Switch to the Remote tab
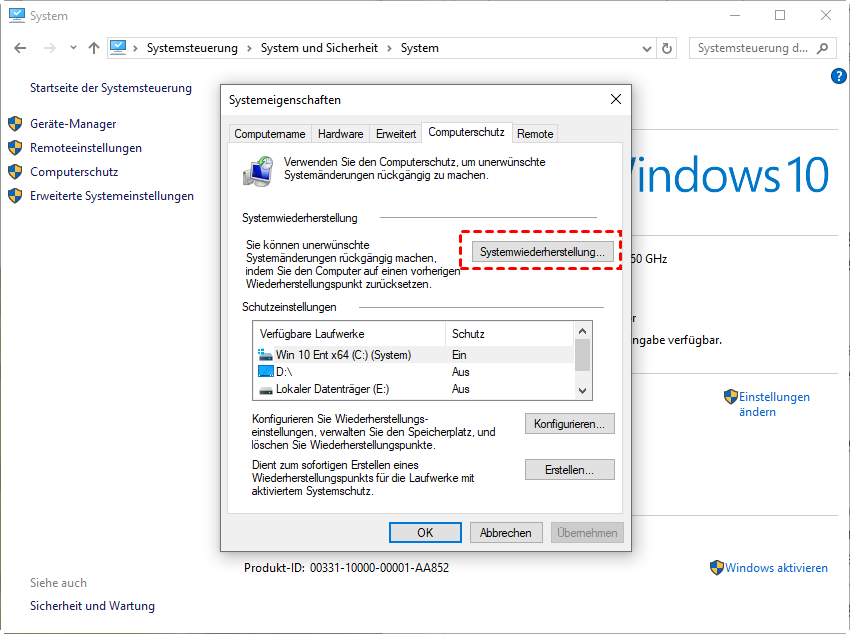The image size is (850, 634). coord(535,134)
